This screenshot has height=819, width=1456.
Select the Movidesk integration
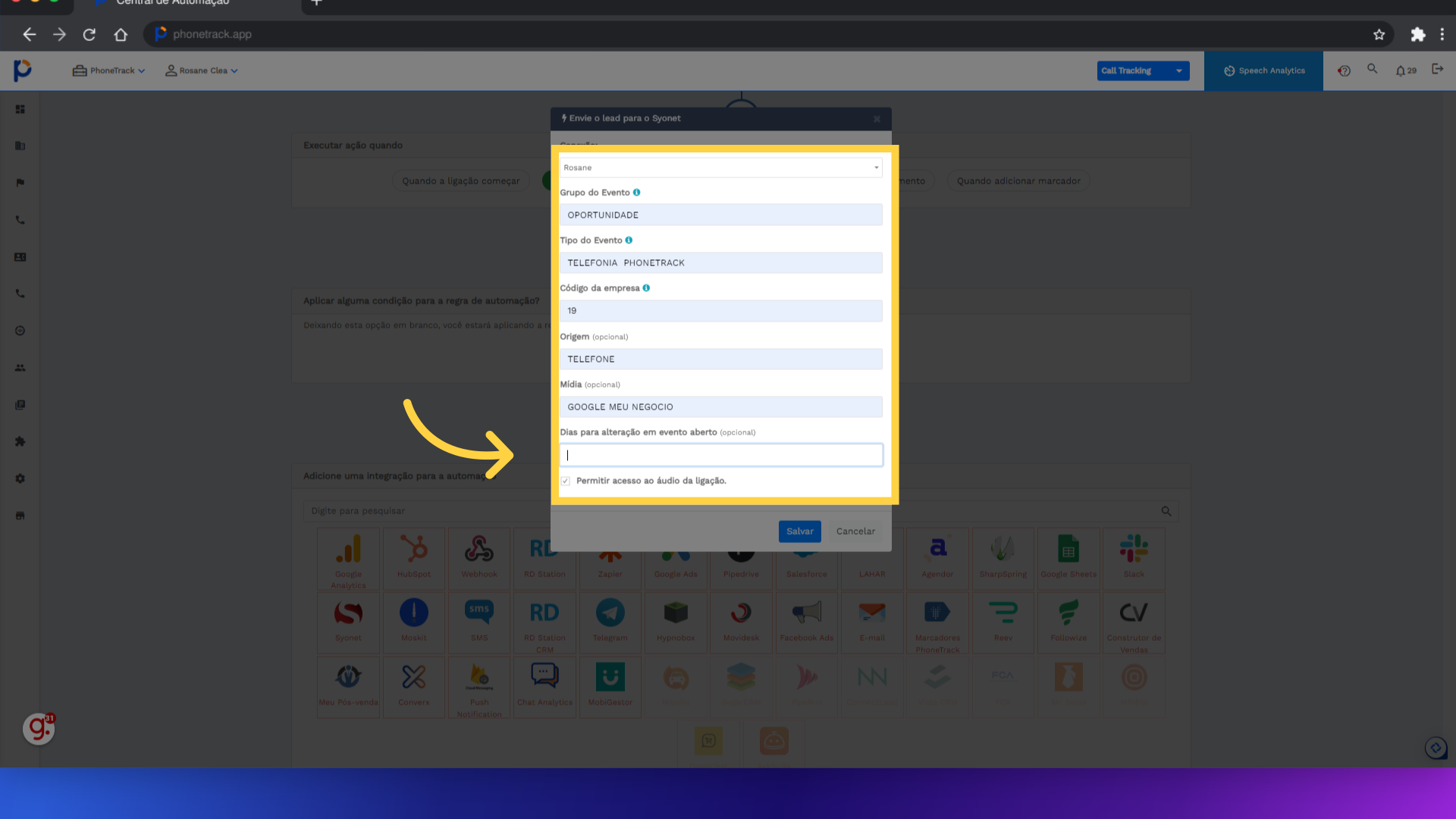(x=741, y=623)
